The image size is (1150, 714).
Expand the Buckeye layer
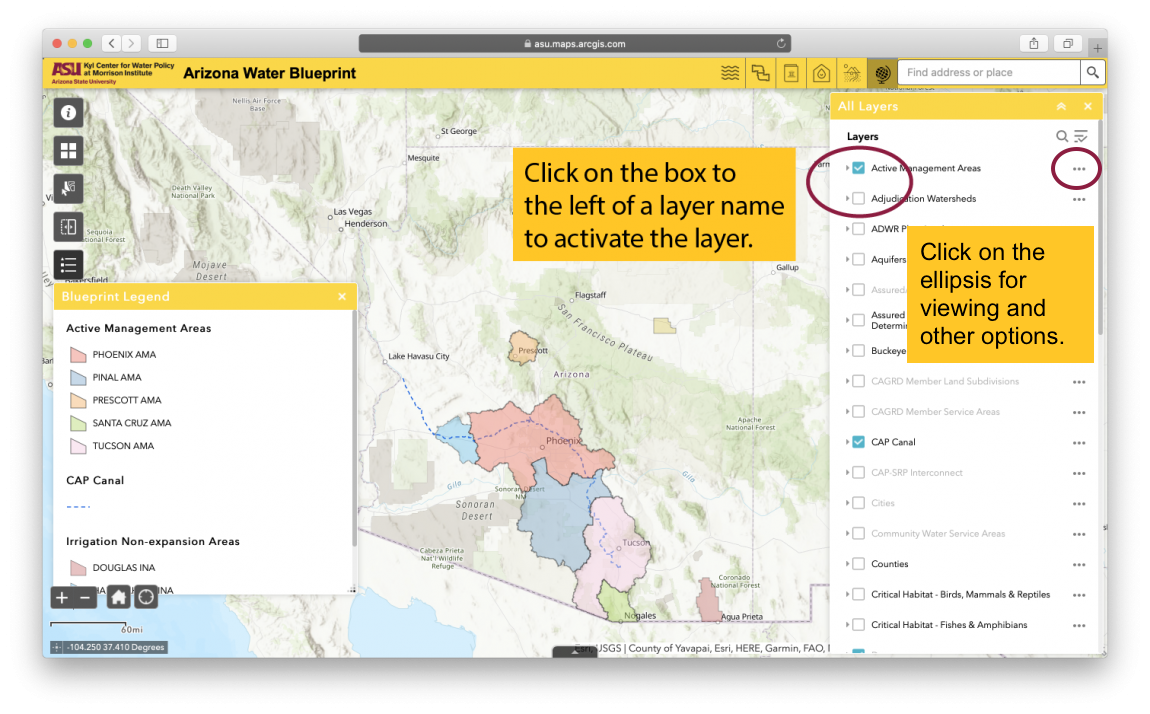pos(847,350)
